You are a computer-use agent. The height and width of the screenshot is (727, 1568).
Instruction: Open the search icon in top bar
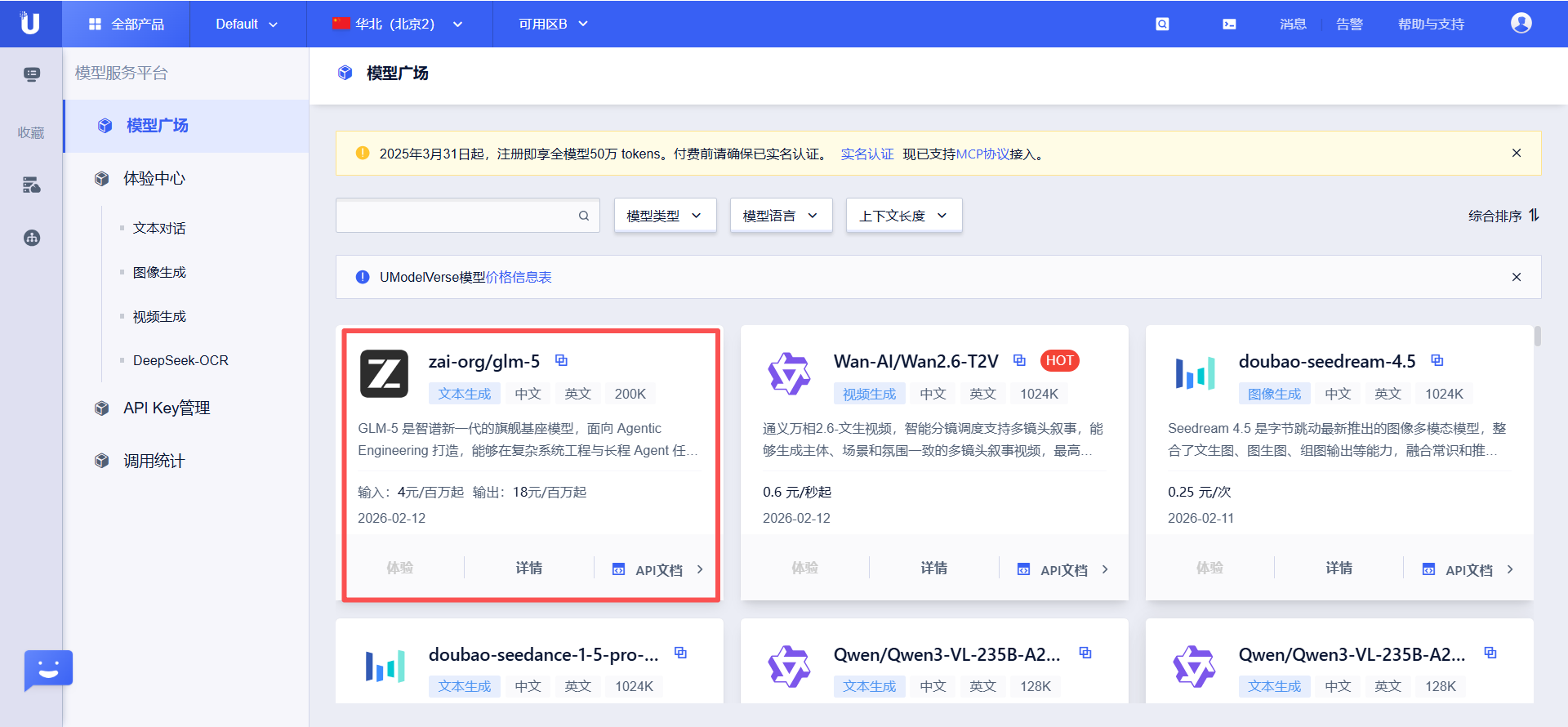1162,25
